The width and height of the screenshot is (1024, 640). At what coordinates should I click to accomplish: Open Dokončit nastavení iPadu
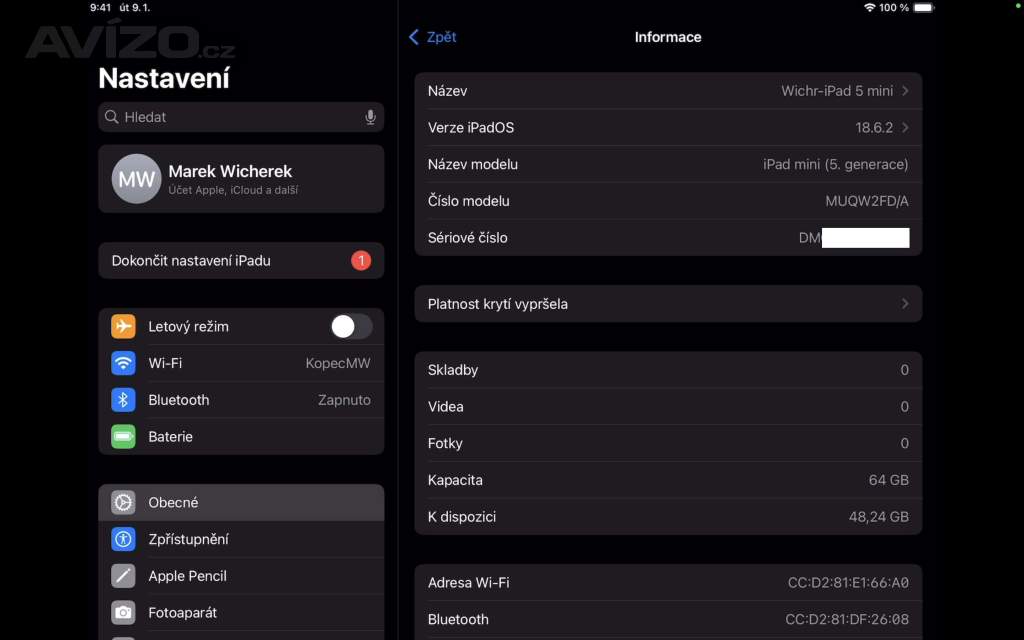[x=241, y=261]
